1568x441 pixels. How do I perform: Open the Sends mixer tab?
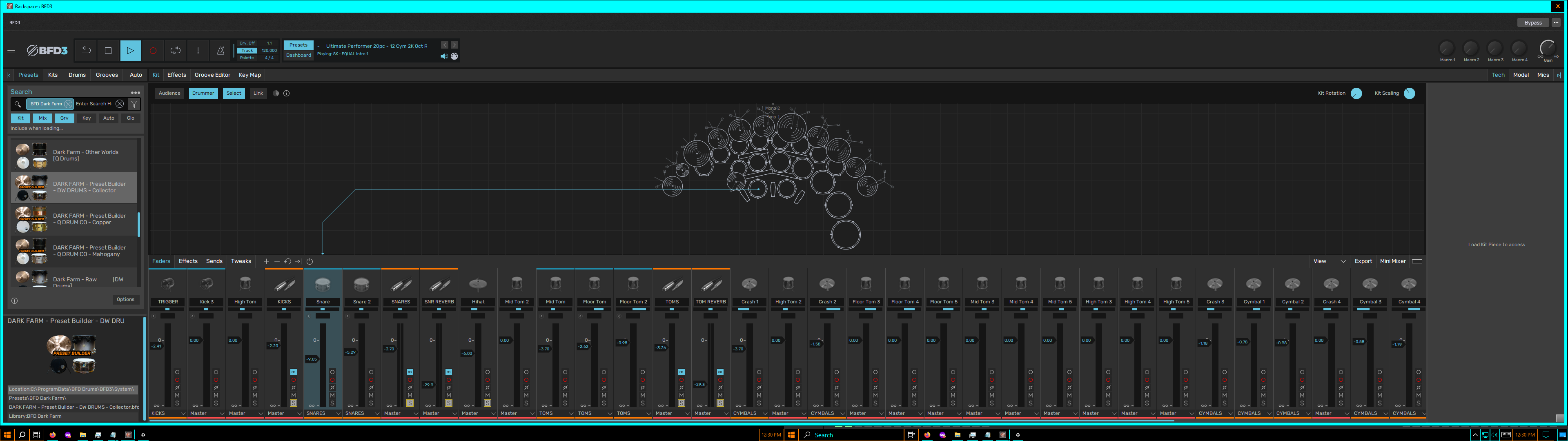point(214,261)
